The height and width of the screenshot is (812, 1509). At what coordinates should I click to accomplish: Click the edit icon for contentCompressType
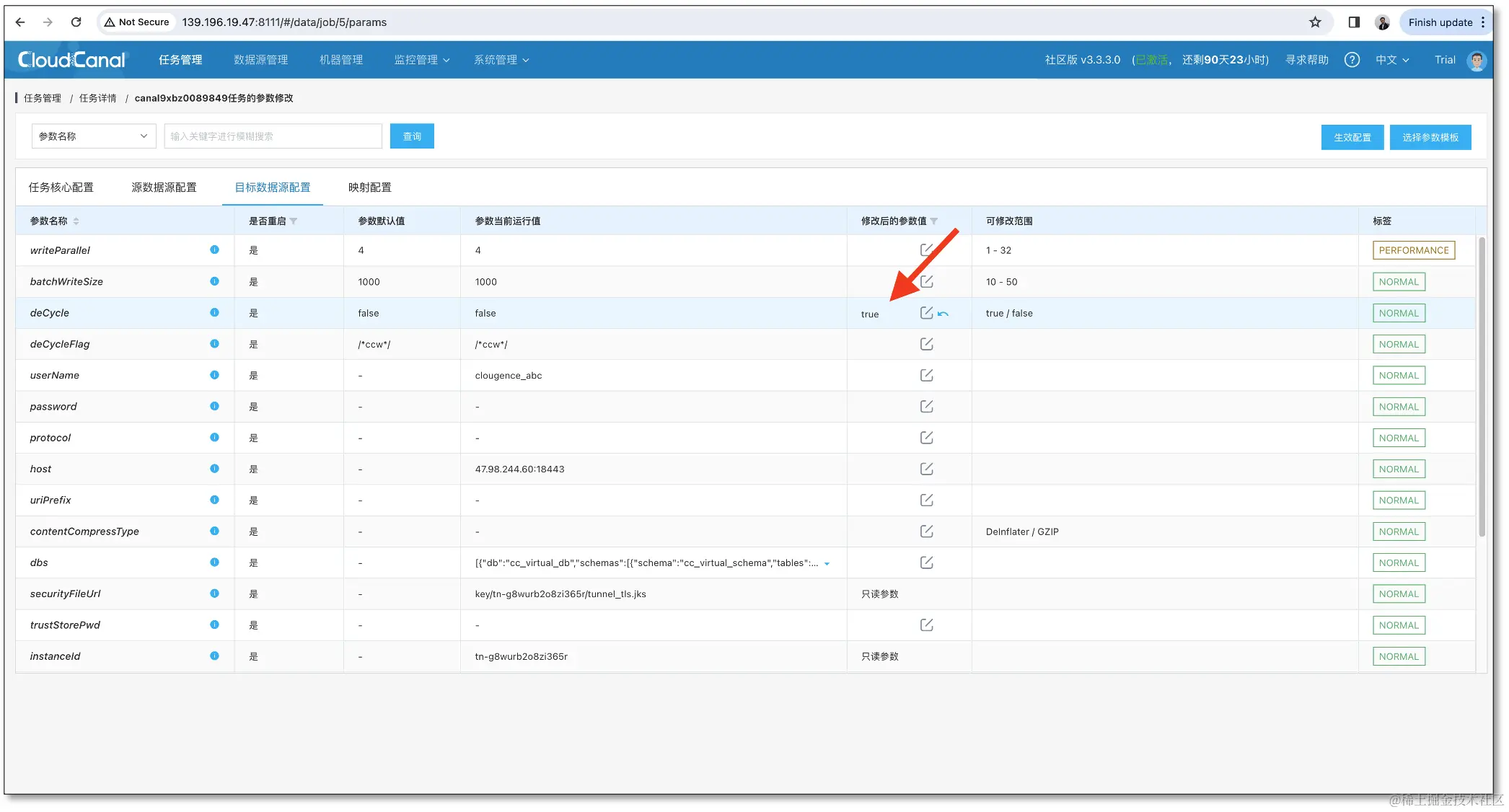(x=927, y=531)
